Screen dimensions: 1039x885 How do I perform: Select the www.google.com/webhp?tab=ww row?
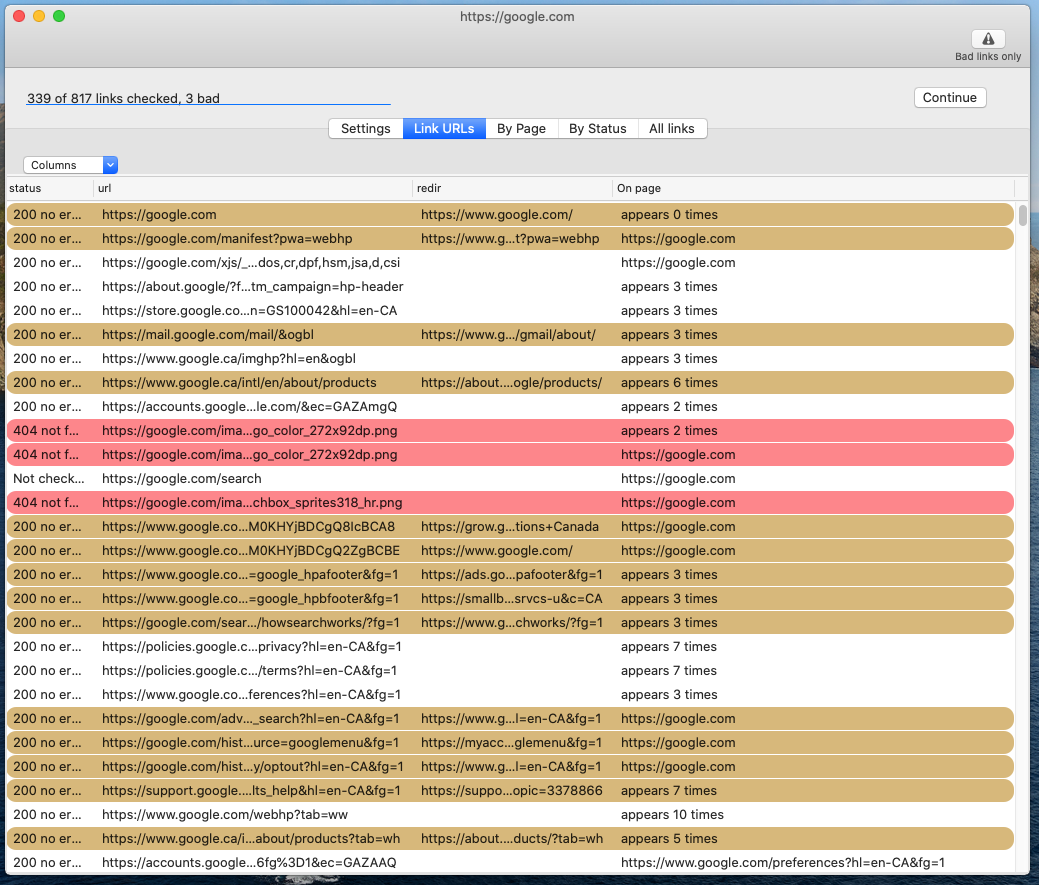(x=510, y=815)
